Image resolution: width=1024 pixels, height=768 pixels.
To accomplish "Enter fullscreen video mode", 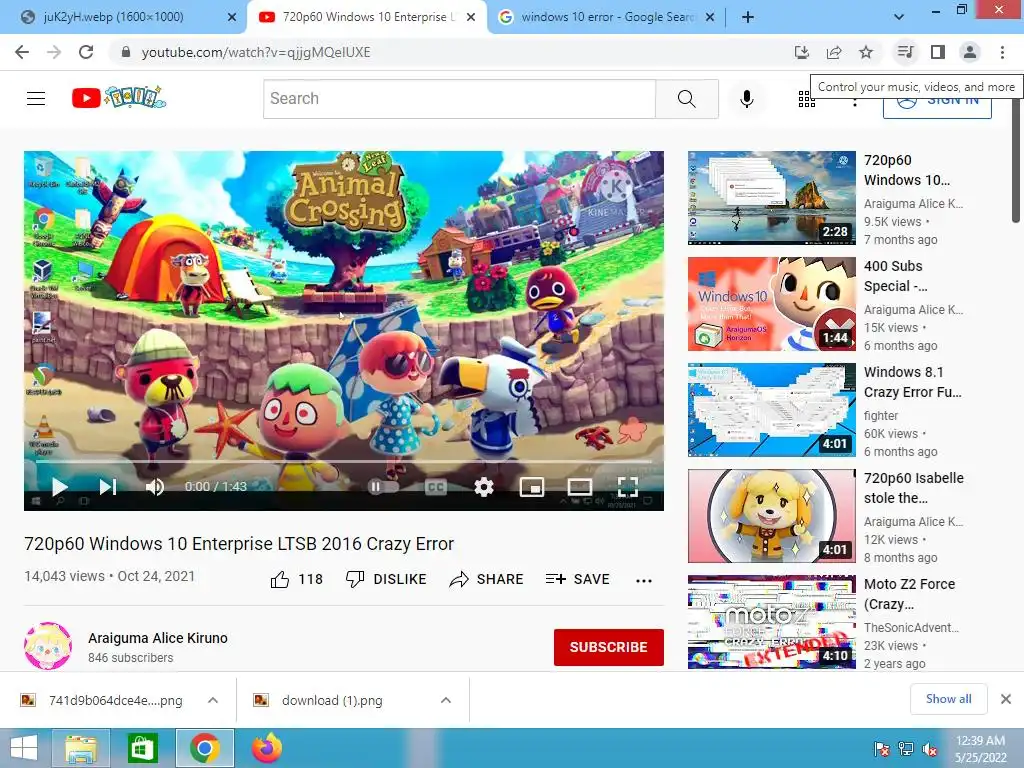I will [628, 487].
